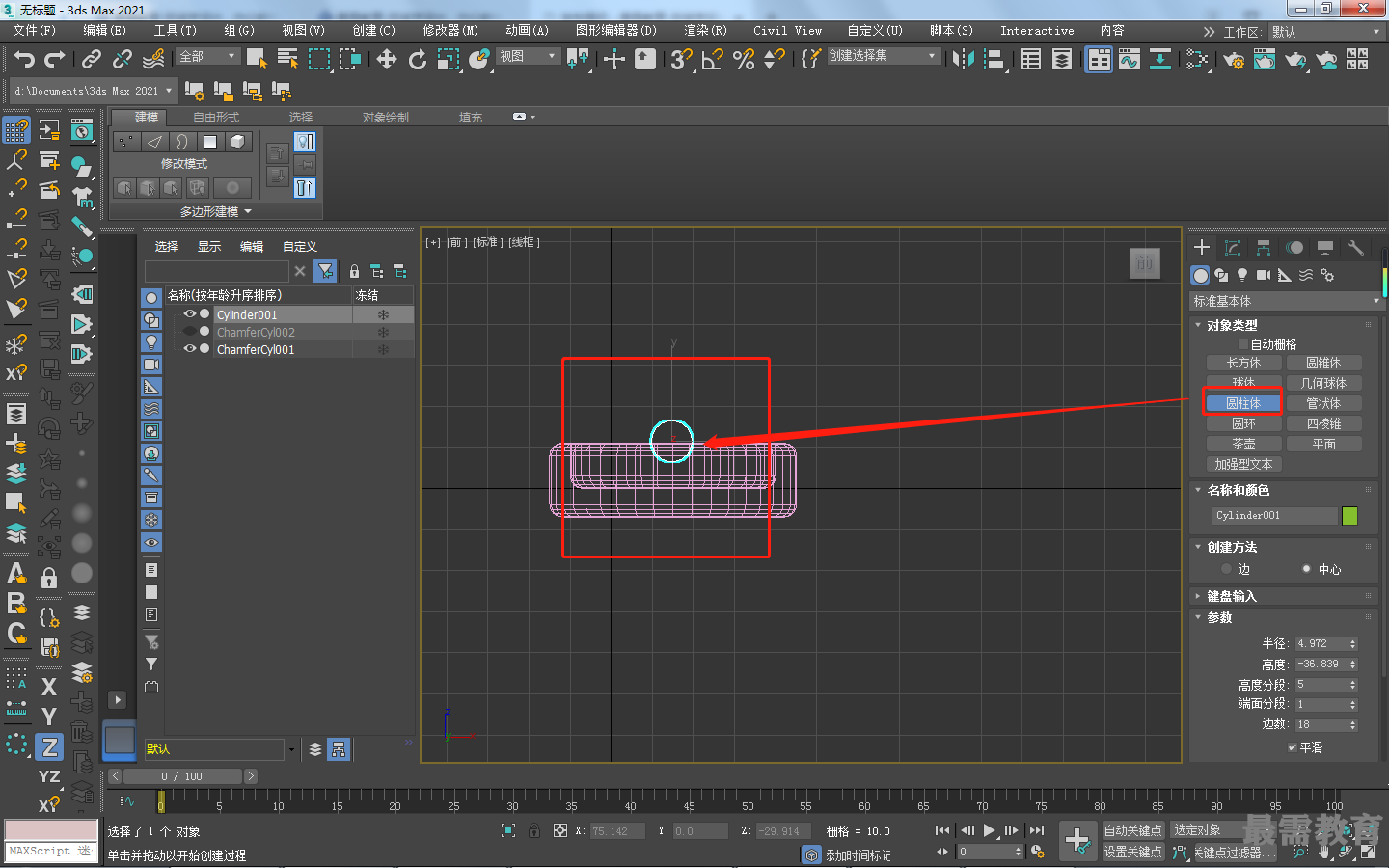Open the 渲染(R) menu
Viewport: 1389px width, 868px height.
point(705,31)
